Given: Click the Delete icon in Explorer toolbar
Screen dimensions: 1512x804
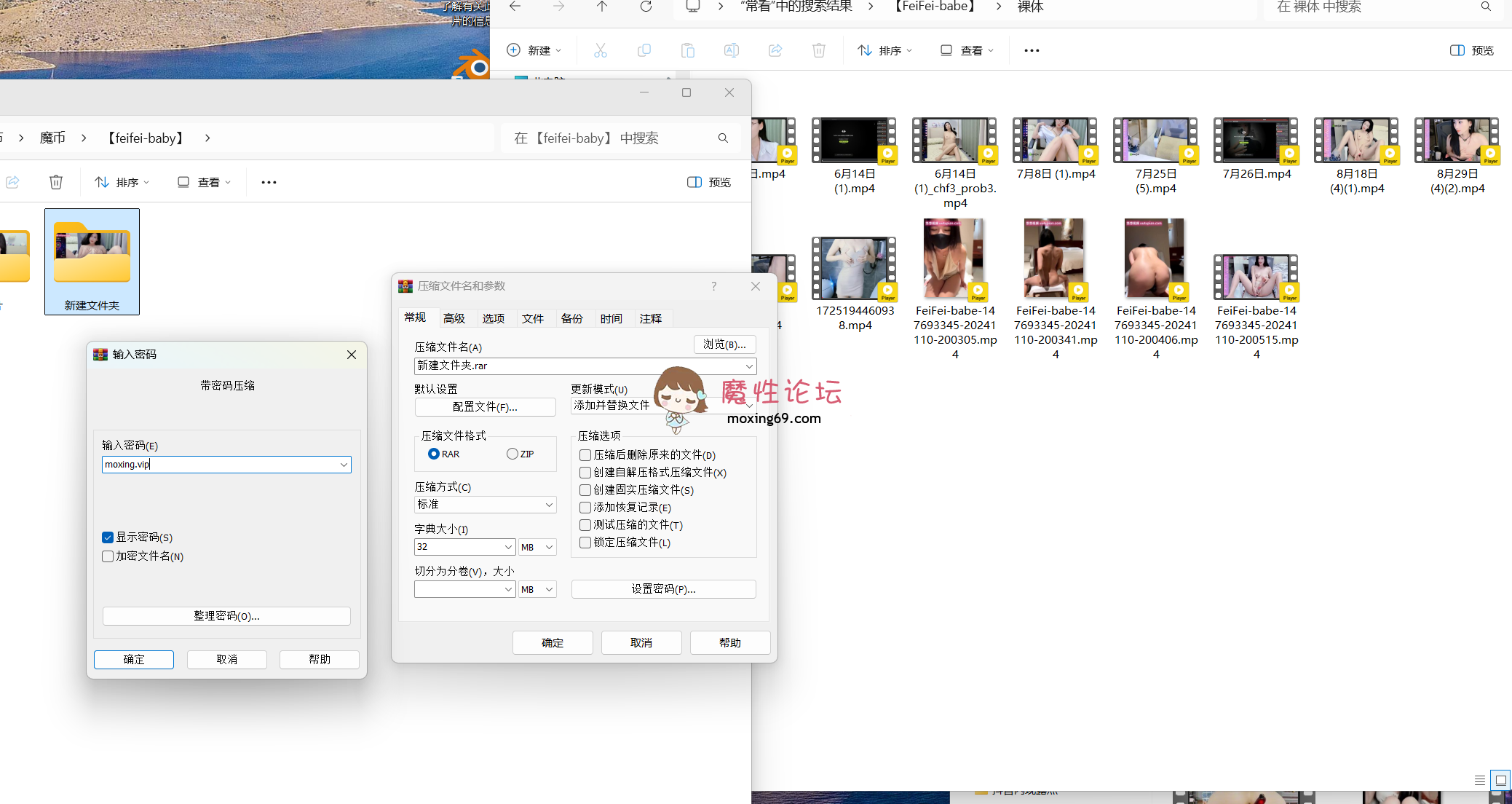Looking at the screenshot, I should [818, 50].
